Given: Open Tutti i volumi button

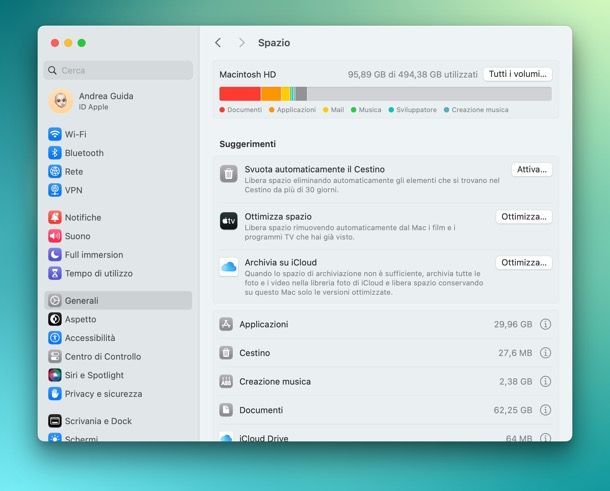Looking at the screenshot, I should click(x=518, y=74).
